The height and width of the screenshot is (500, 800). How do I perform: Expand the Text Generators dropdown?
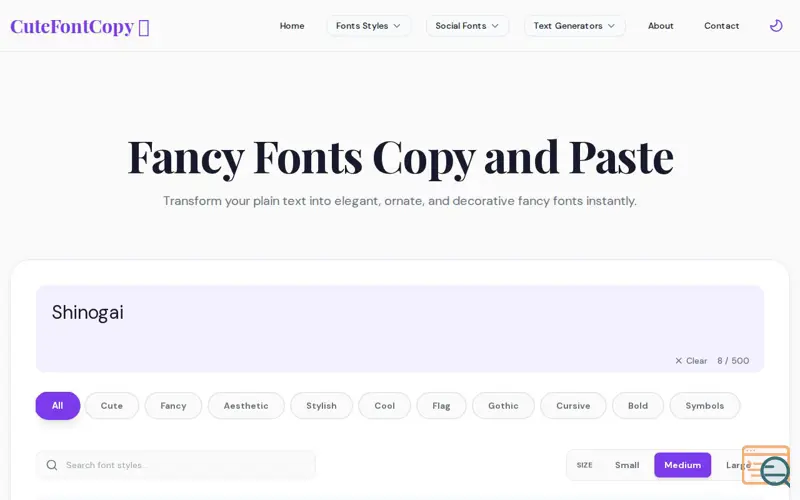click(574, 26)
